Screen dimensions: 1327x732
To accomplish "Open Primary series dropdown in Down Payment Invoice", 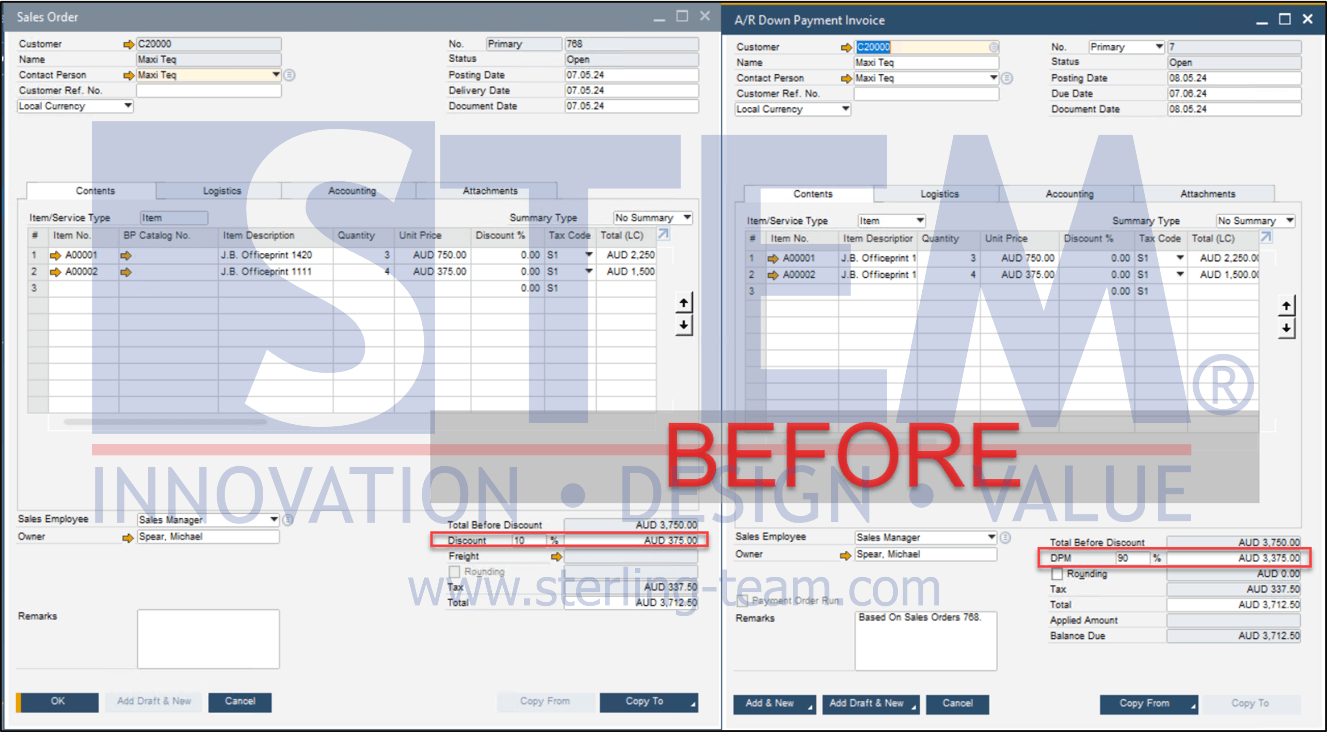I will (x=1159, y=47).
